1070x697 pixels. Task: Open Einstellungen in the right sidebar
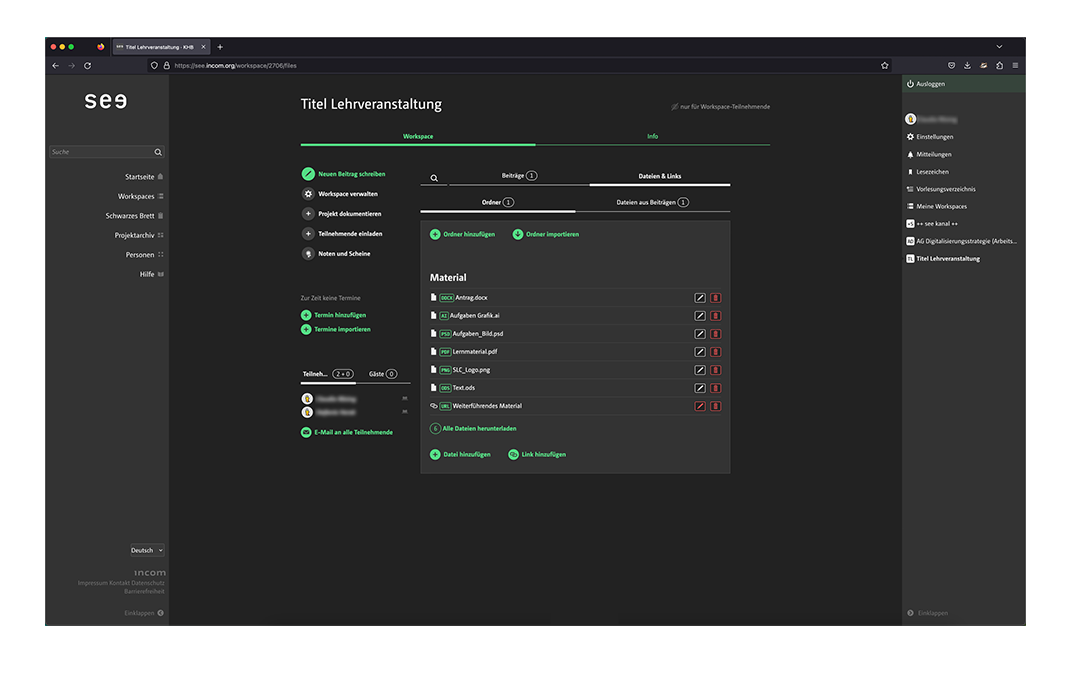click(x=929, y=137)
